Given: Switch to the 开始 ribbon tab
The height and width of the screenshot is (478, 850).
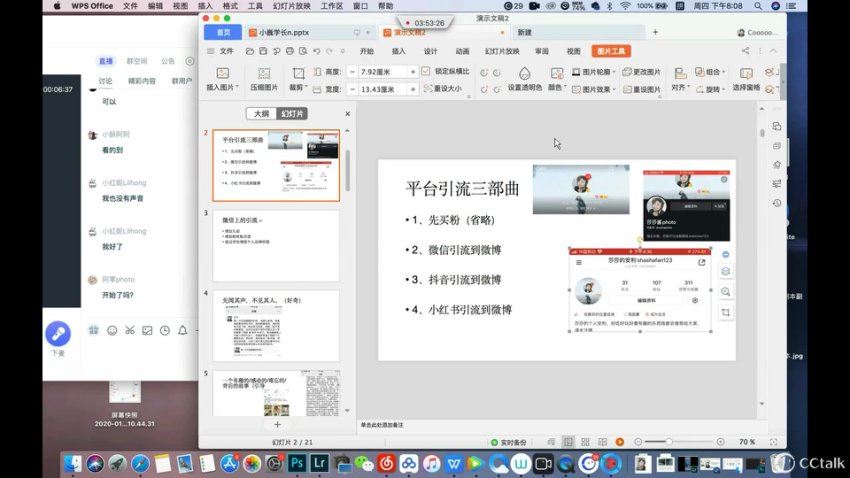Looking at the screenshot, I should pos(366,51).
